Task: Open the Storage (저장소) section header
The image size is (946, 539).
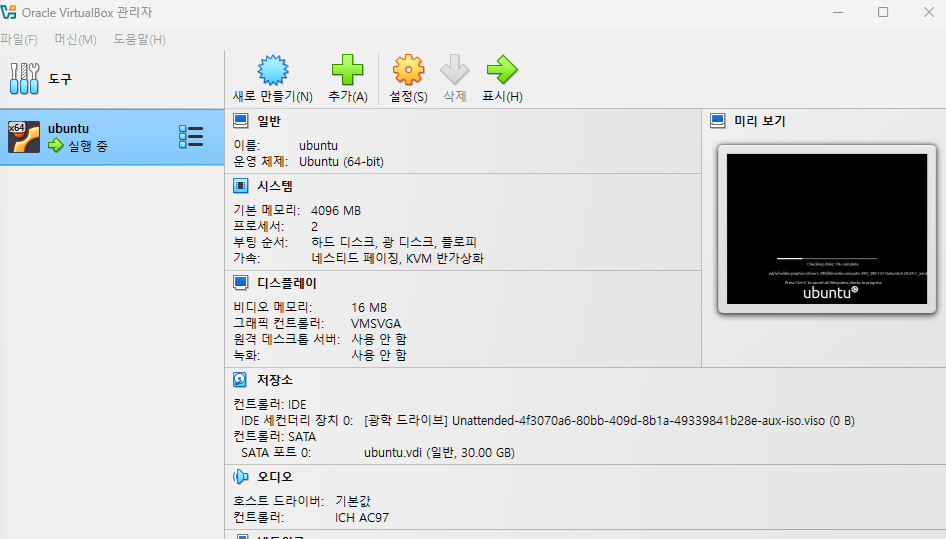Action: [x=275, y=380]
